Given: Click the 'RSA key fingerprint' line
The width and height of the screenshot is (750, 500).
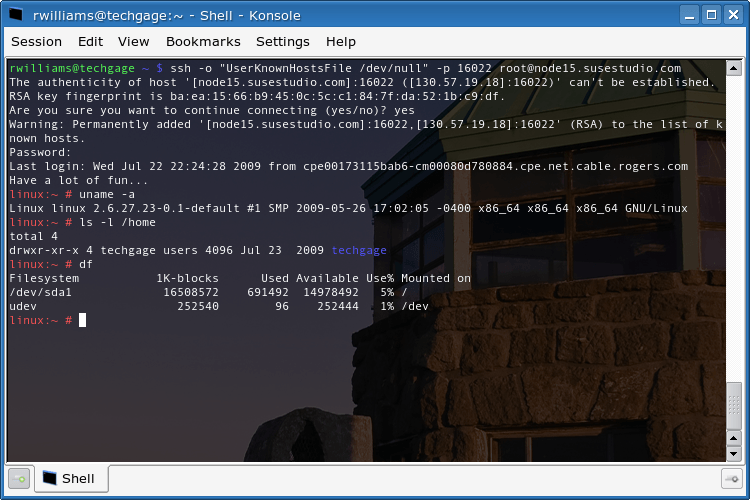Looking at the screenshot, I should pos(257,96).
